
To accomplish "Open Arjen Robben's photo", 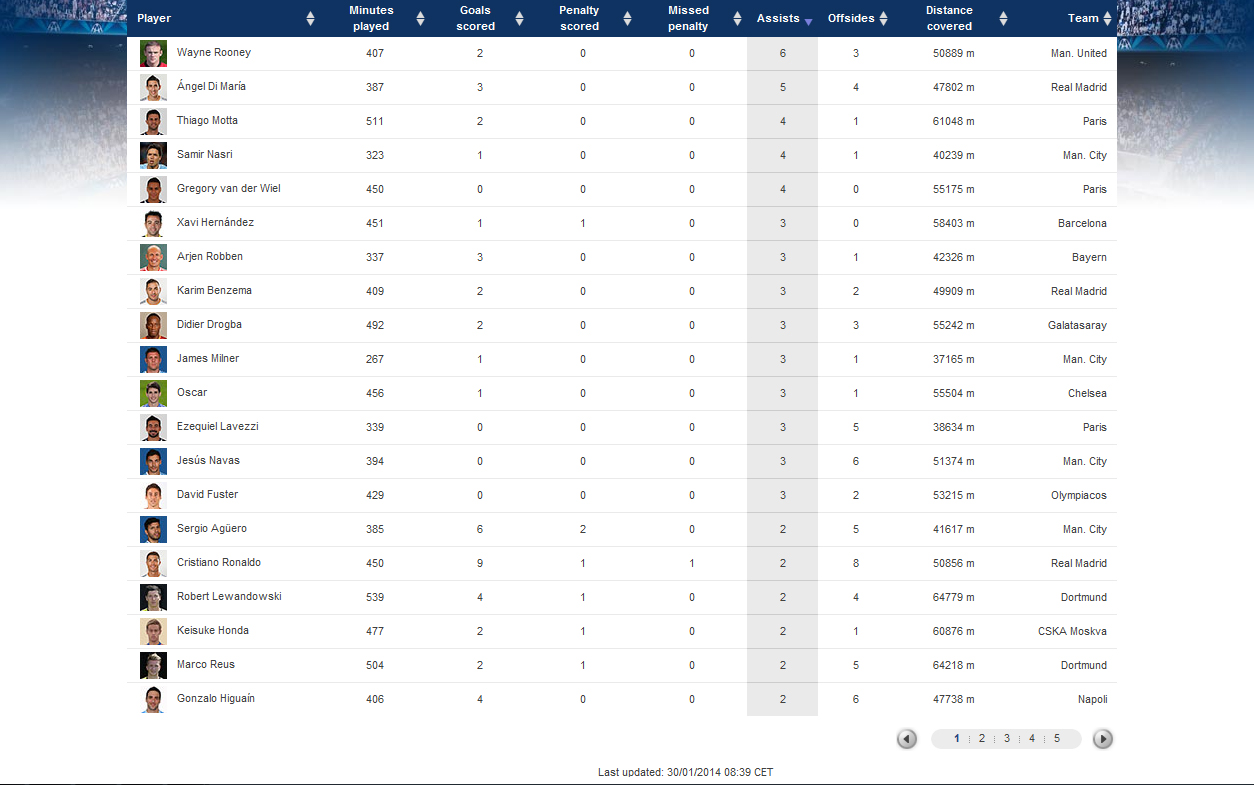I will (153, 257).
